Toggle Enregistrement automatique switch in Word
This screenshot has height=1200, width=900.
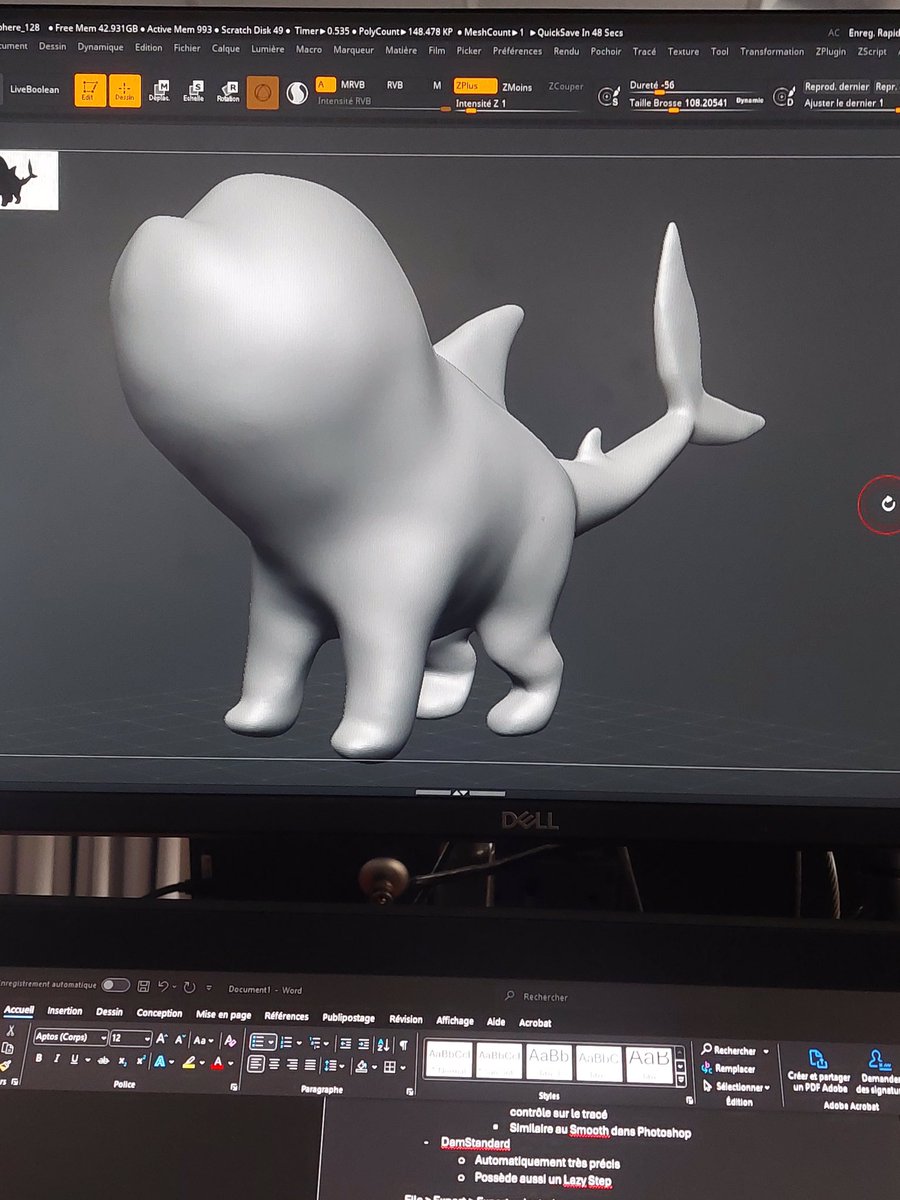click(115, 985)
